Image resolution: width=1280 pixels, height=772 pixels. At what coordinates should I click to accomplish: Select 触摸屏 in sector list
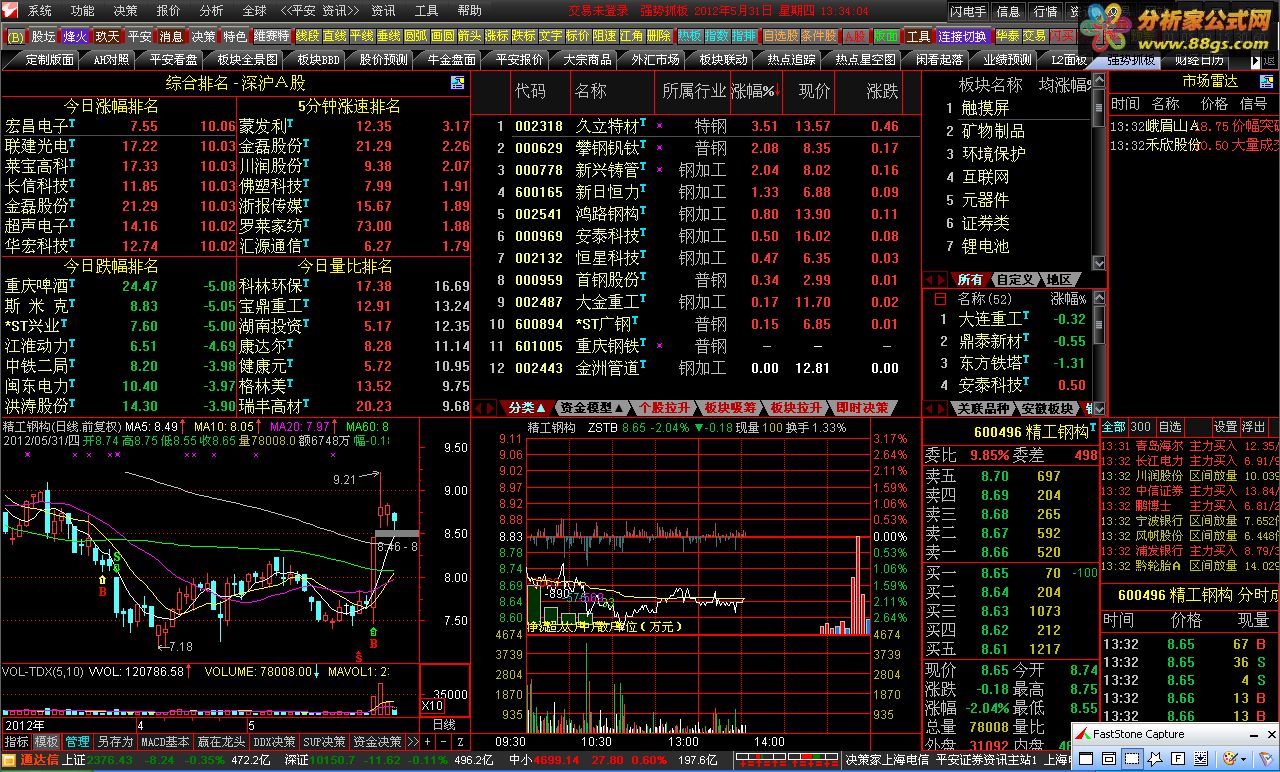click(x=985, y=108)
